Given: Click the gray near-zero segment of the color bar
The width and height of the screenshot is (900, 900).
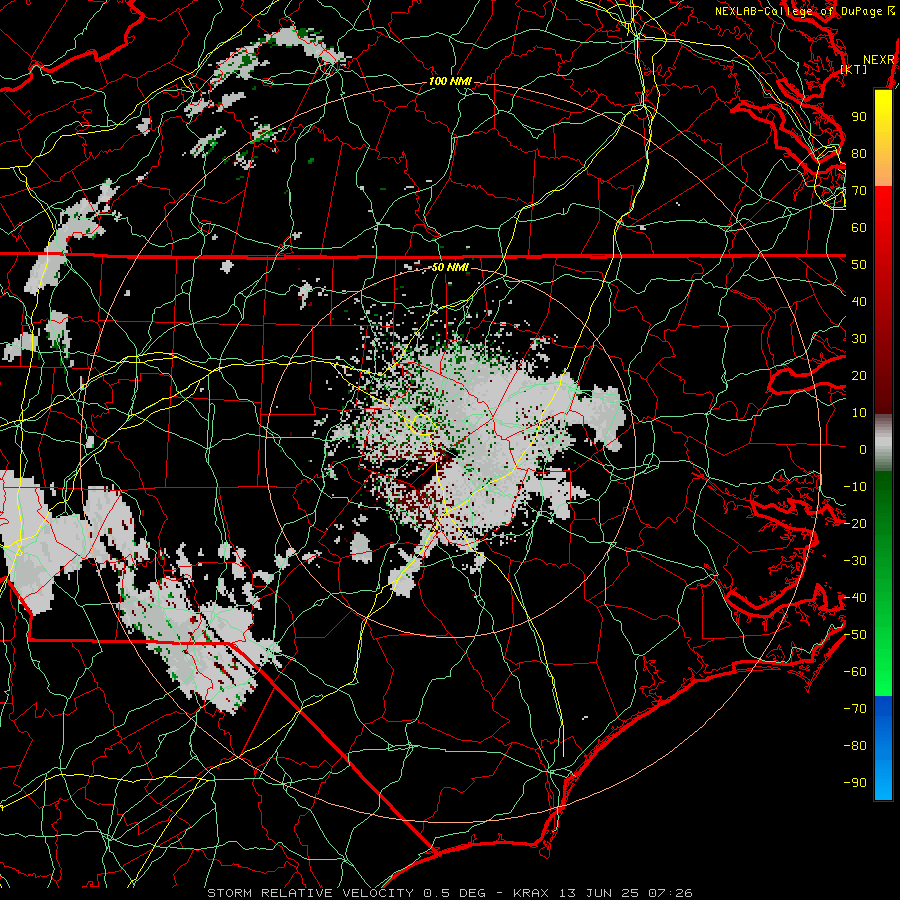Looking at the screenshot, I should [883, 443].
